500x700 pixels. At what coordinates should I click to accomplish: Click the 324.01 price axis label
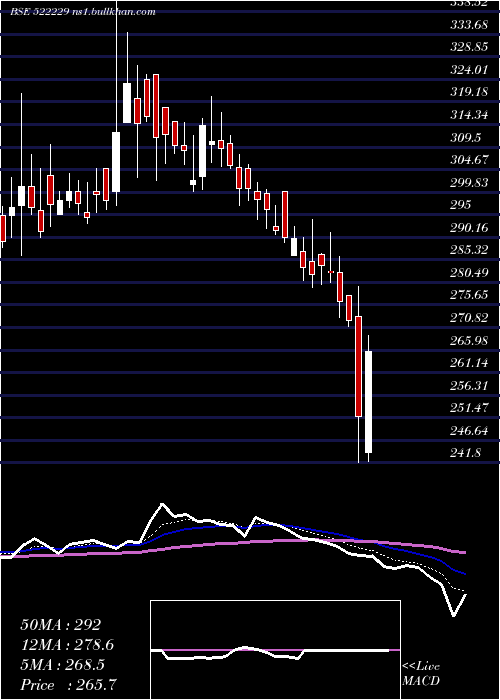(x=468, y=70)
